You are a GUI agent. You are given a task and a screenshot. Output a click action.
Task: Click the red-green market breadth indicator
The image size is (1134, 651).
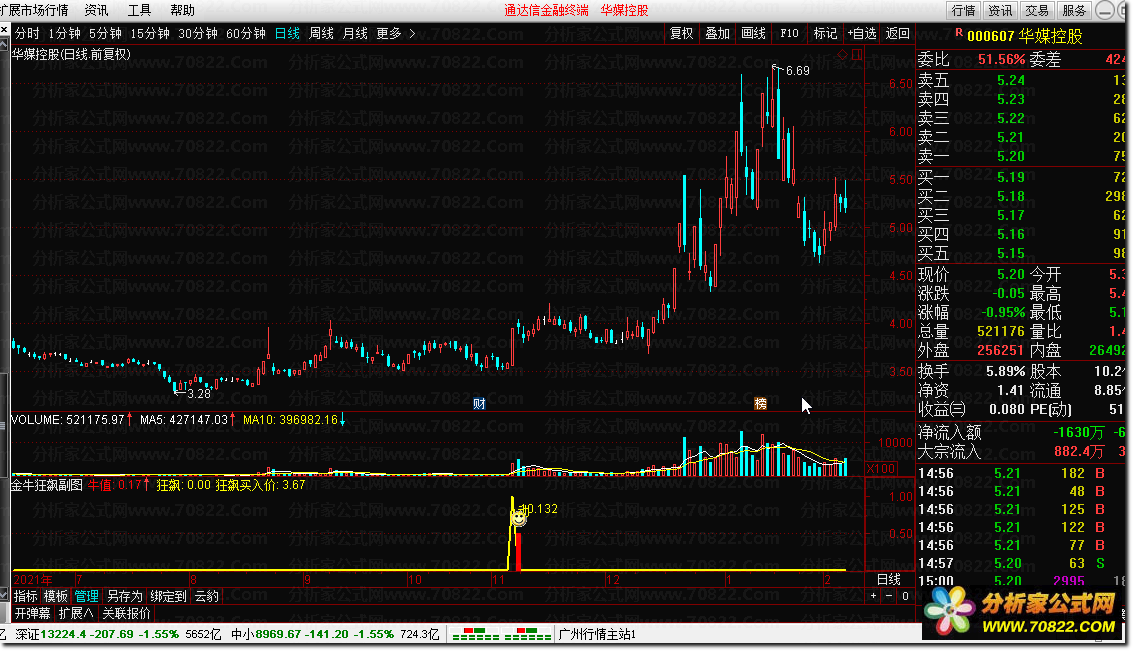502,634
